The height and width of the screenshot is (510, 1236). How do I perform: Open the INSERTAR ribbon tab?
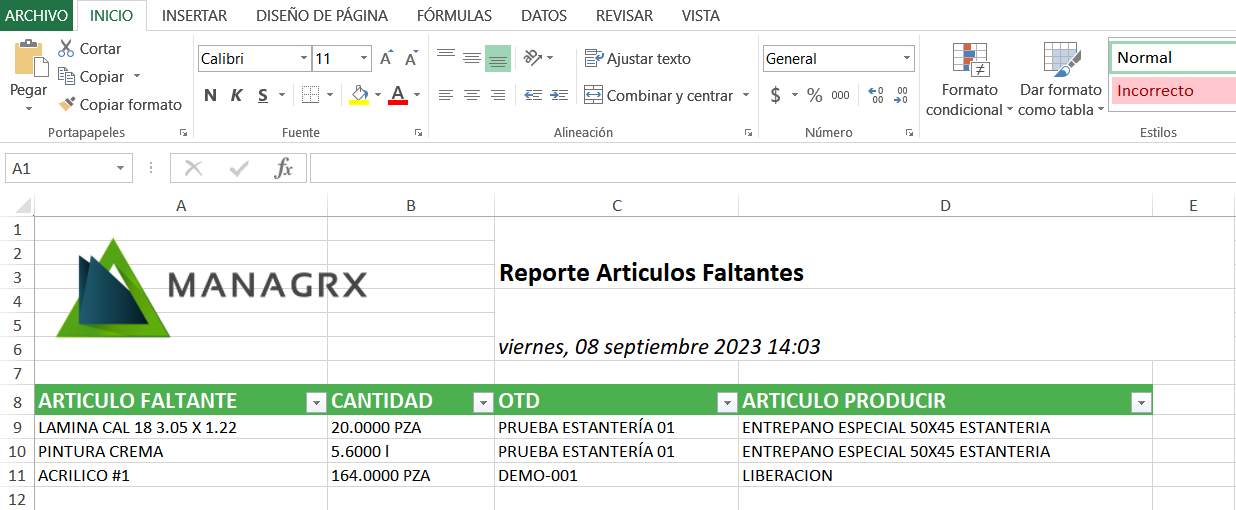tap(194, 15)
